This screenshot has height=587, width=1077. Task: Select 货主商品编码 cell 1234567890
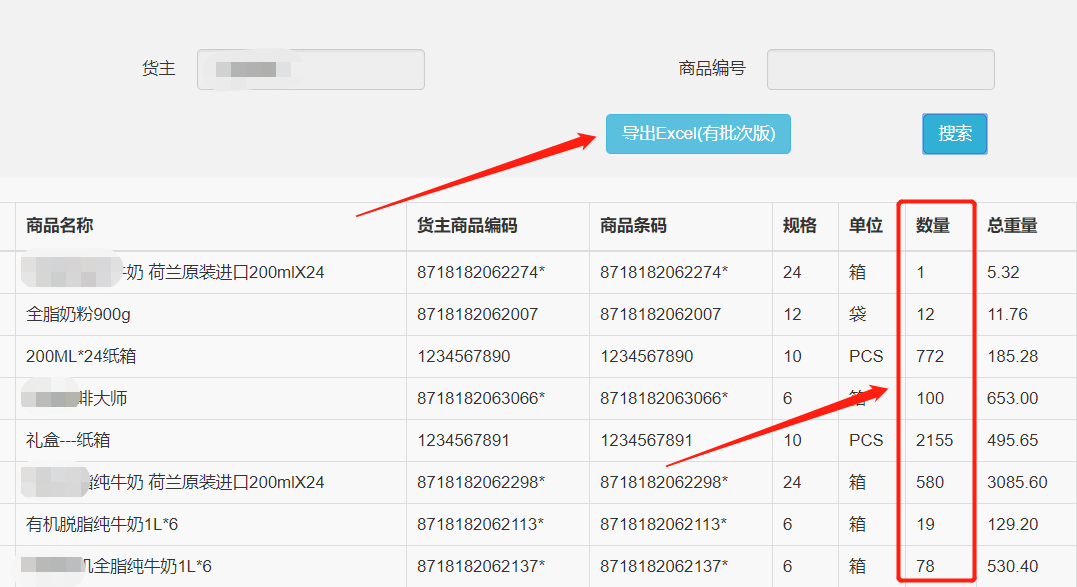coord(464,356)
